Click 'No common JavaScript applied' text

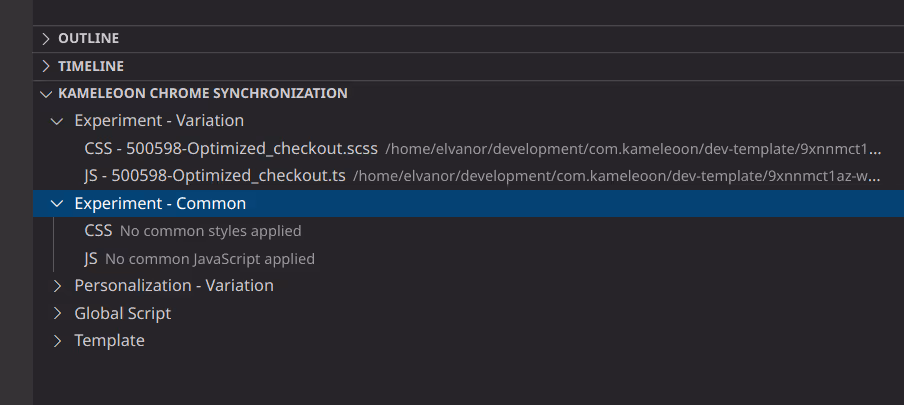tap(210, 259)
